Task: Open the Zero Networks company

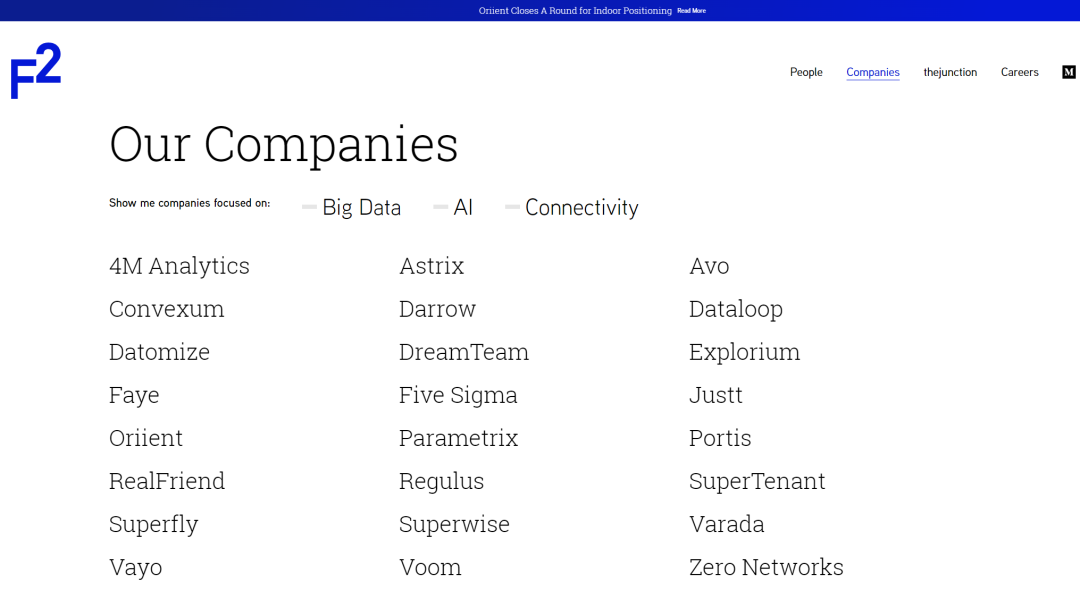Action: tap(766, 567)
